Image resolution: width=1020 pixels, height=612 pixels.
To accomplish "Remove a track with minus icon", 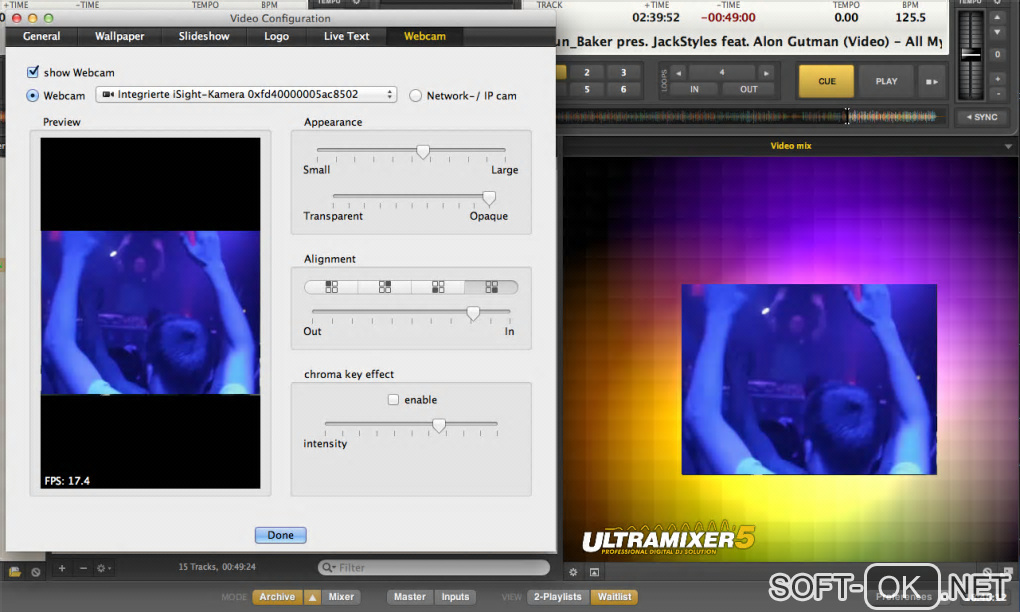I will (x=83, y=568).
